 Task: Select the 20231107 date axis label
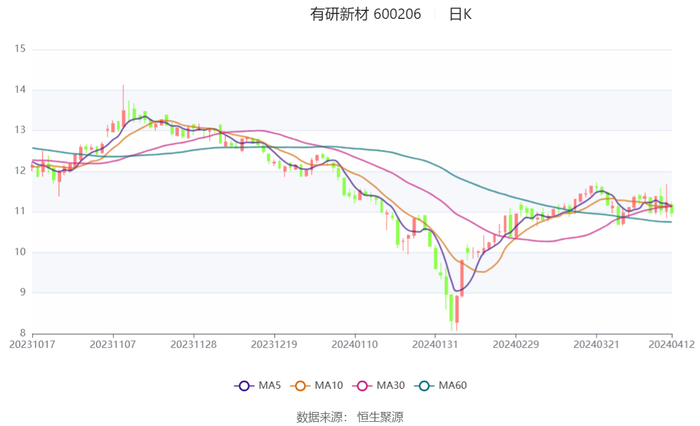coord(113,346)
